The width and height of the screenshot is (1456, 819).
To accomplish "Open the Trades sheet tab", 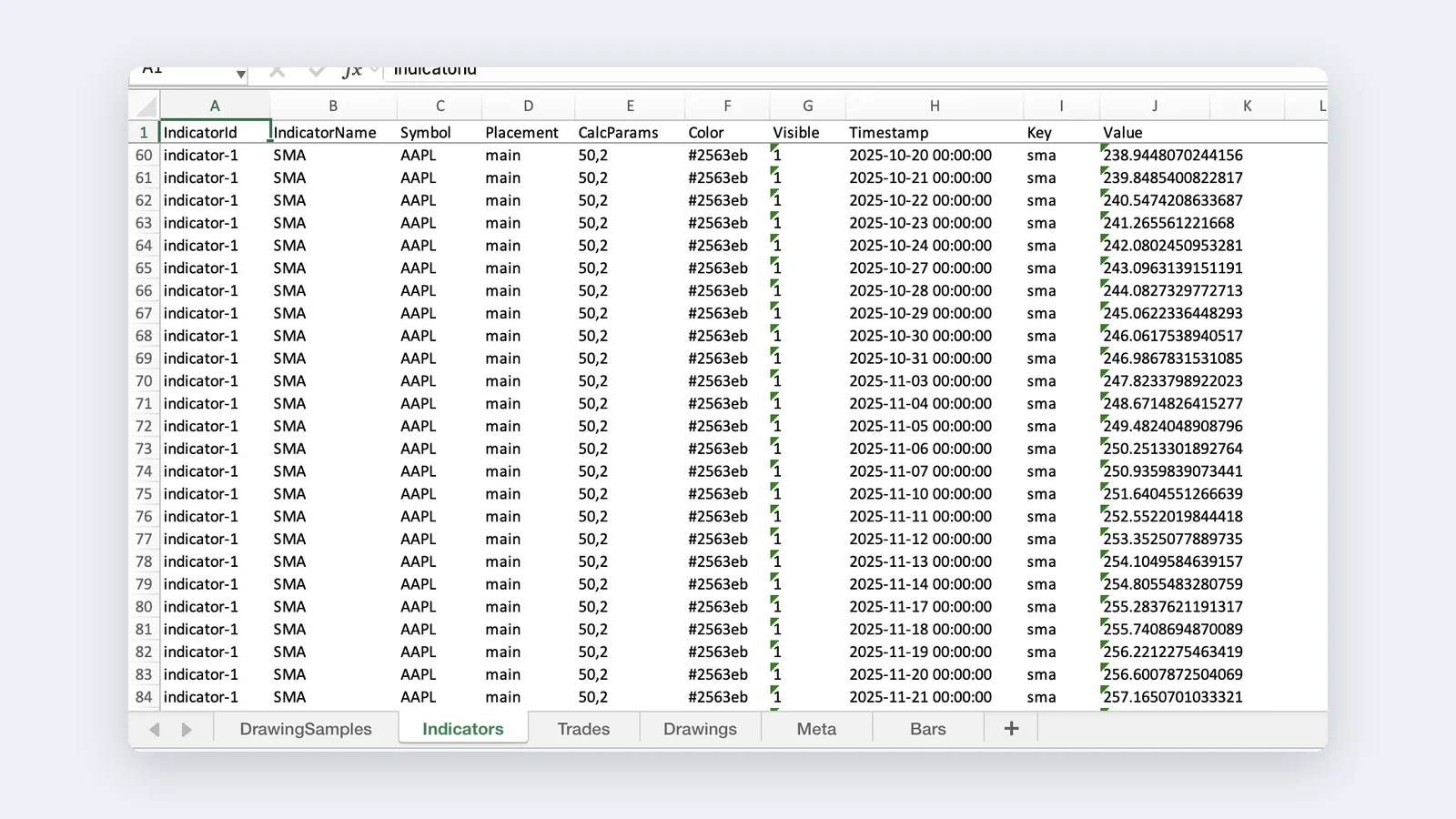I will point(583,729).
